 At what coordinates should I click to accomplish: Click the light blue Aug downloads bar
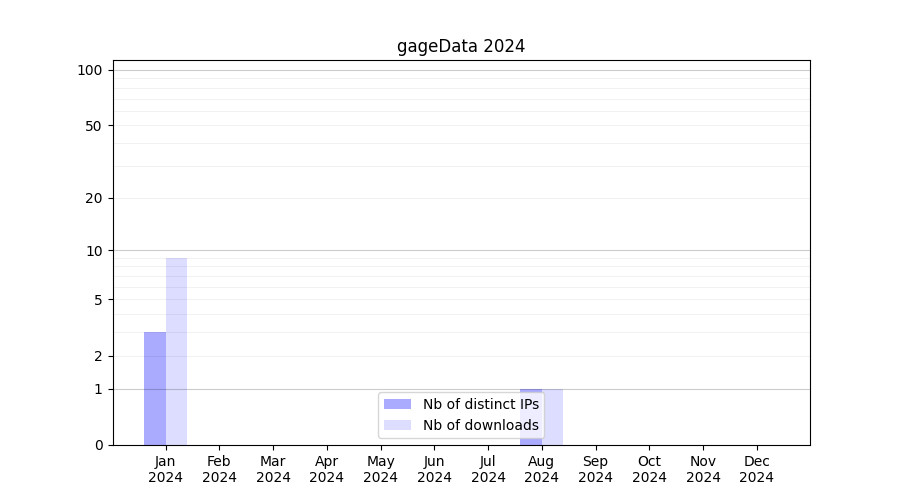pyautogui.click(x=553, y=416)
